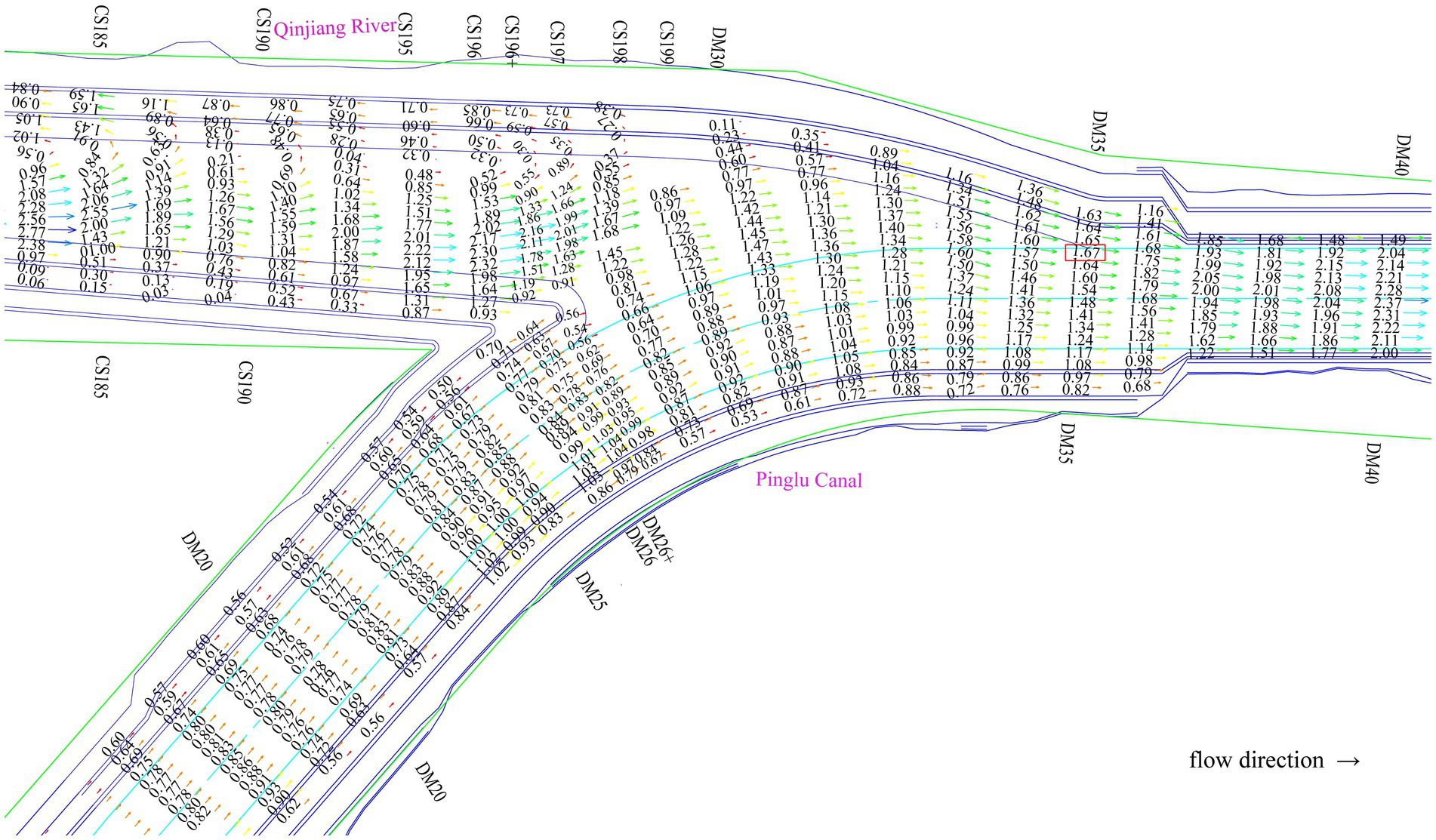
Task: Click the CS196+ cross-section label
Action: tap(511, 42)
